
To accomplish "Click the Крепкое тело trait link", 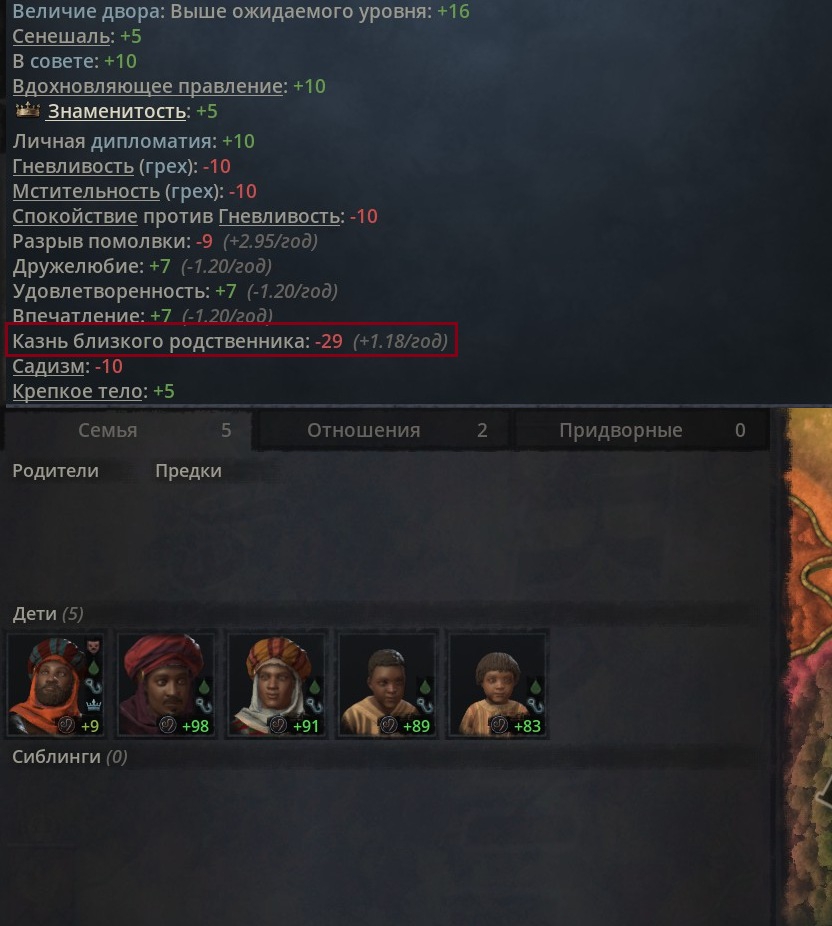I will [77, 391].
